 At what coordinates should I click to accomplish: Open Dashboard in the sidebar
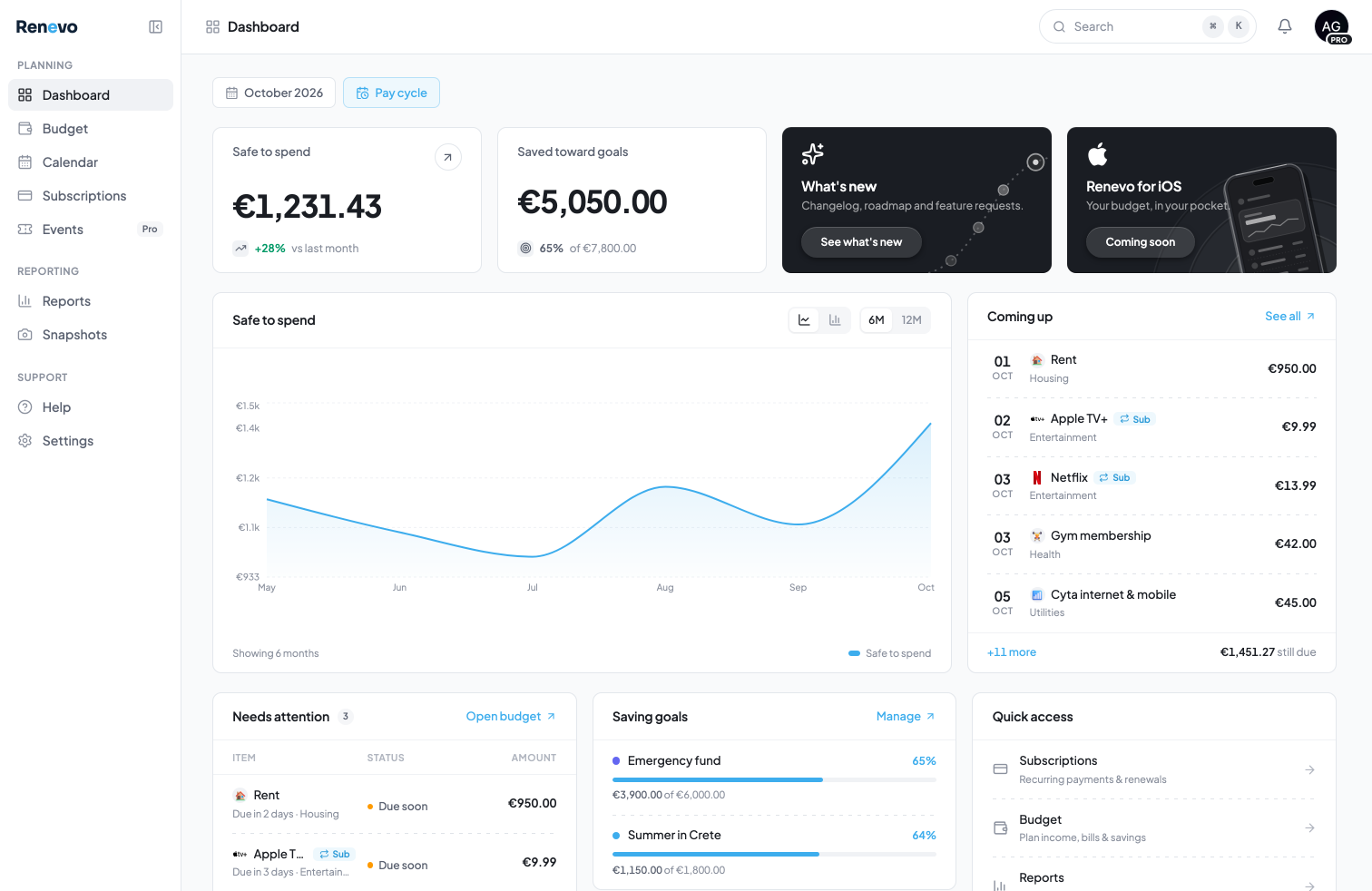point(91,95)
